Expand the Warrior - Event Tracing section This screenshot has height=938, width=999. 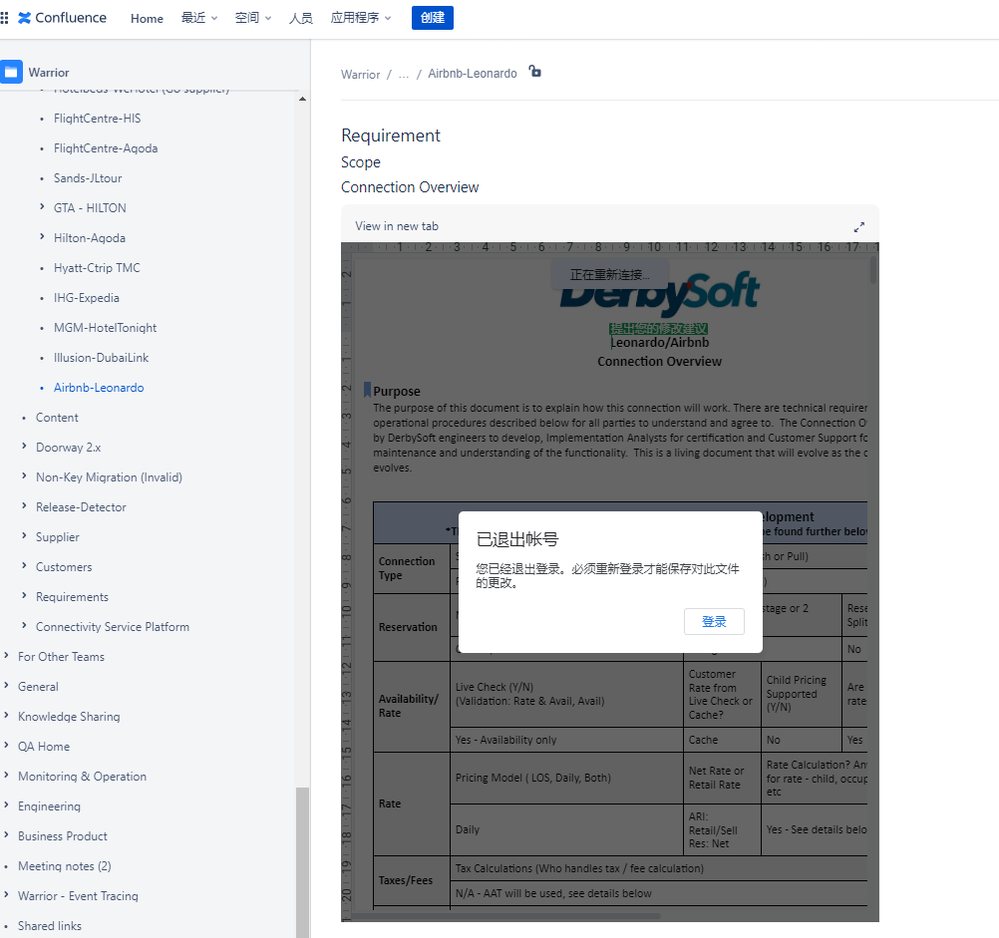click(6, 895)
